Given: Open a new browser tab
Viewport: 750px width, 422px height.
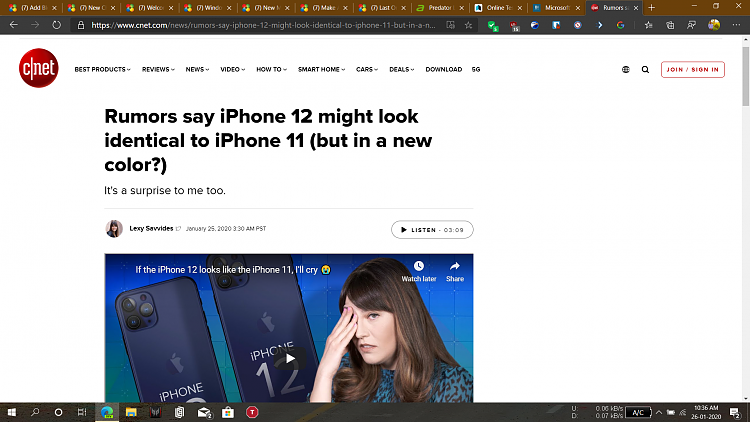Looking at the screenshot, I should (651, 8).
